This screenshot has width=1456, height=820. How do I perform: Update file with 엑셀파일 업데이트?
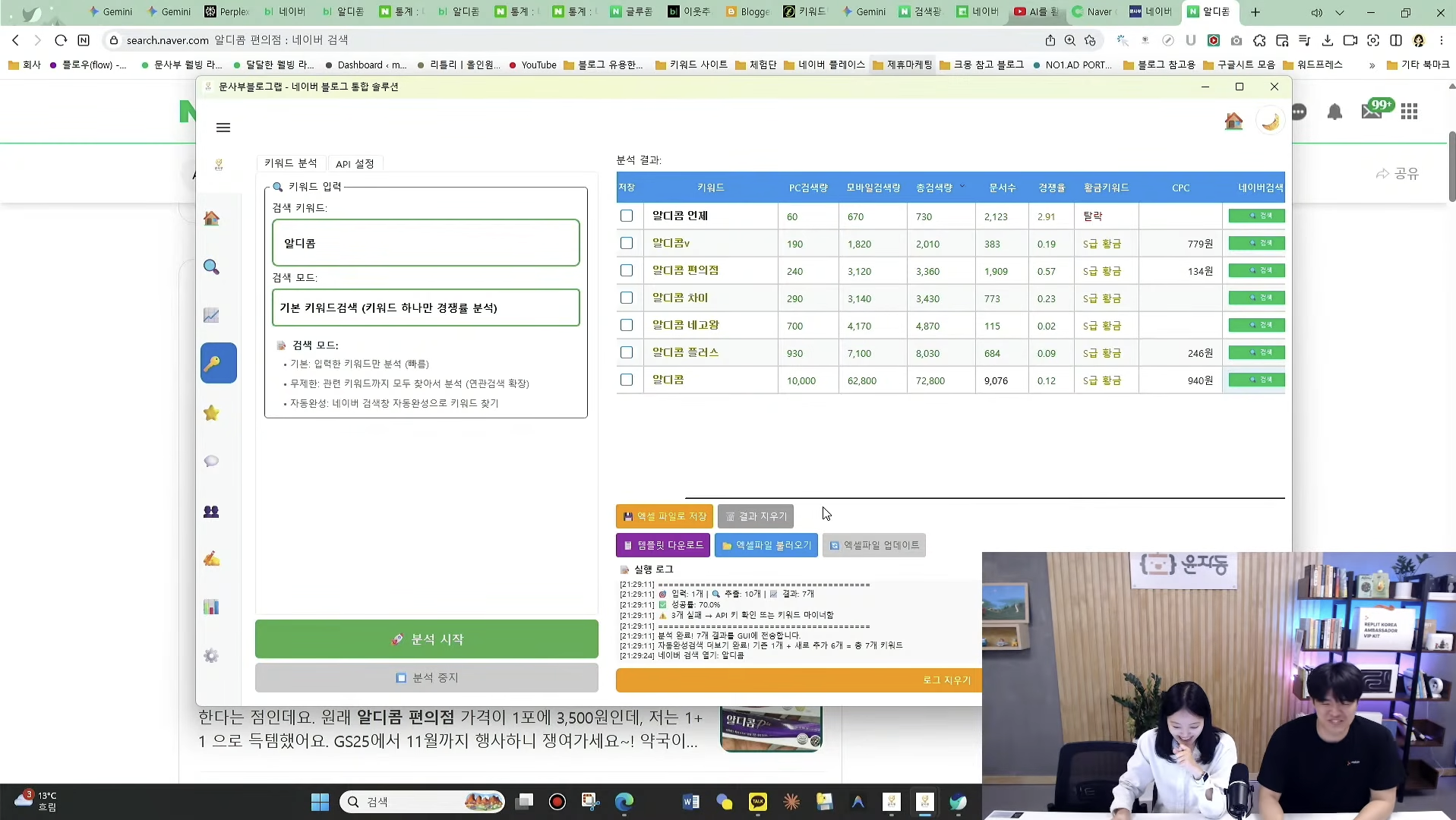point(873,545)
